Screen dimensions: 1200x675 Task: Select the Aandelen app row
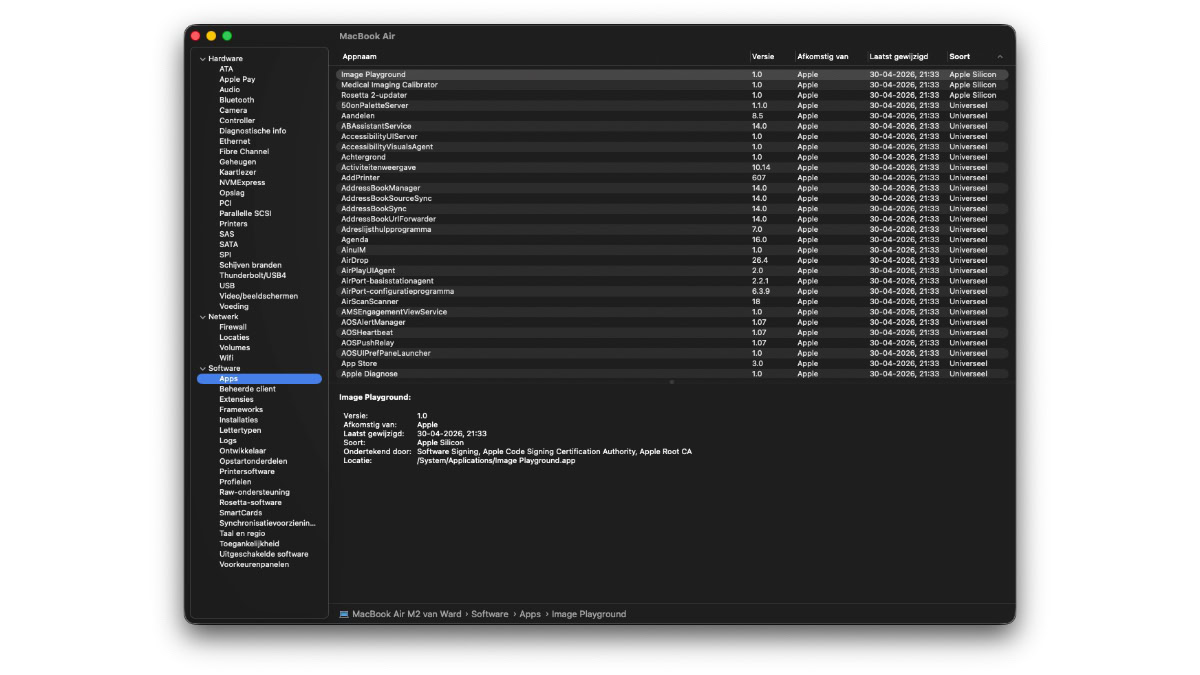672,116
